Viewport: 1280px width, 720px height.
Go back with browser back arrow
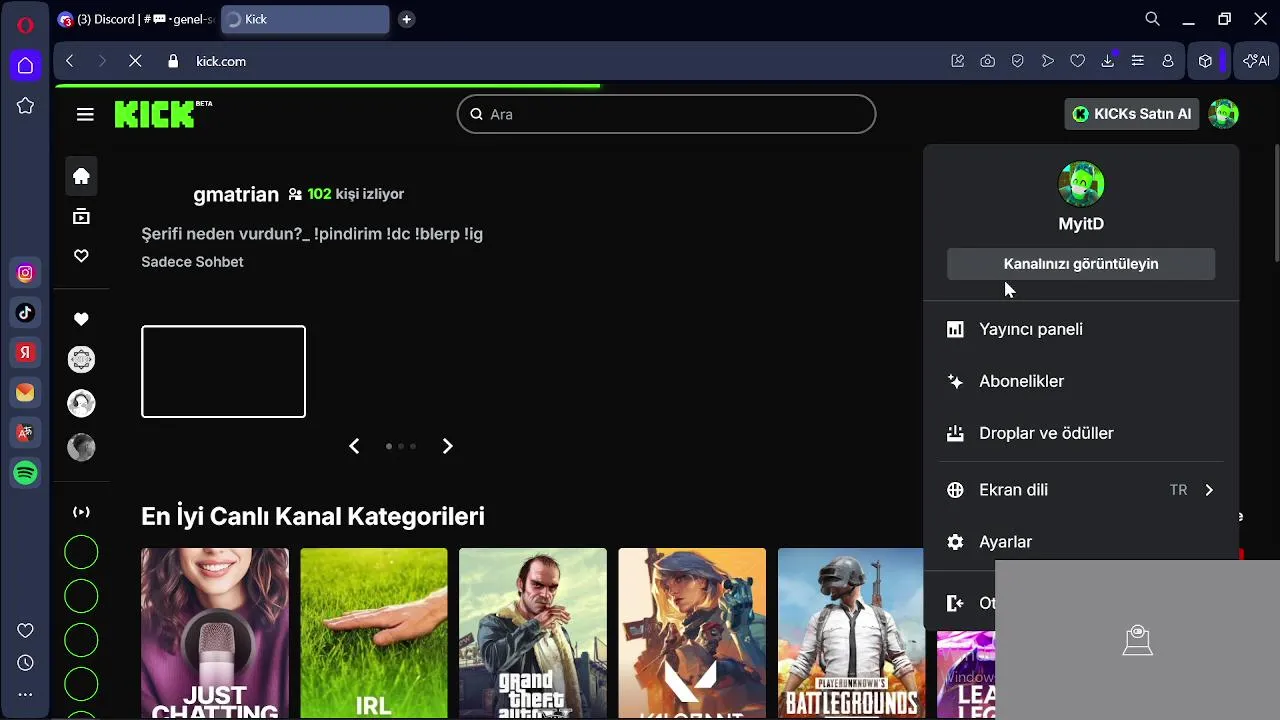pyautogui.click(x=69, y=61)
